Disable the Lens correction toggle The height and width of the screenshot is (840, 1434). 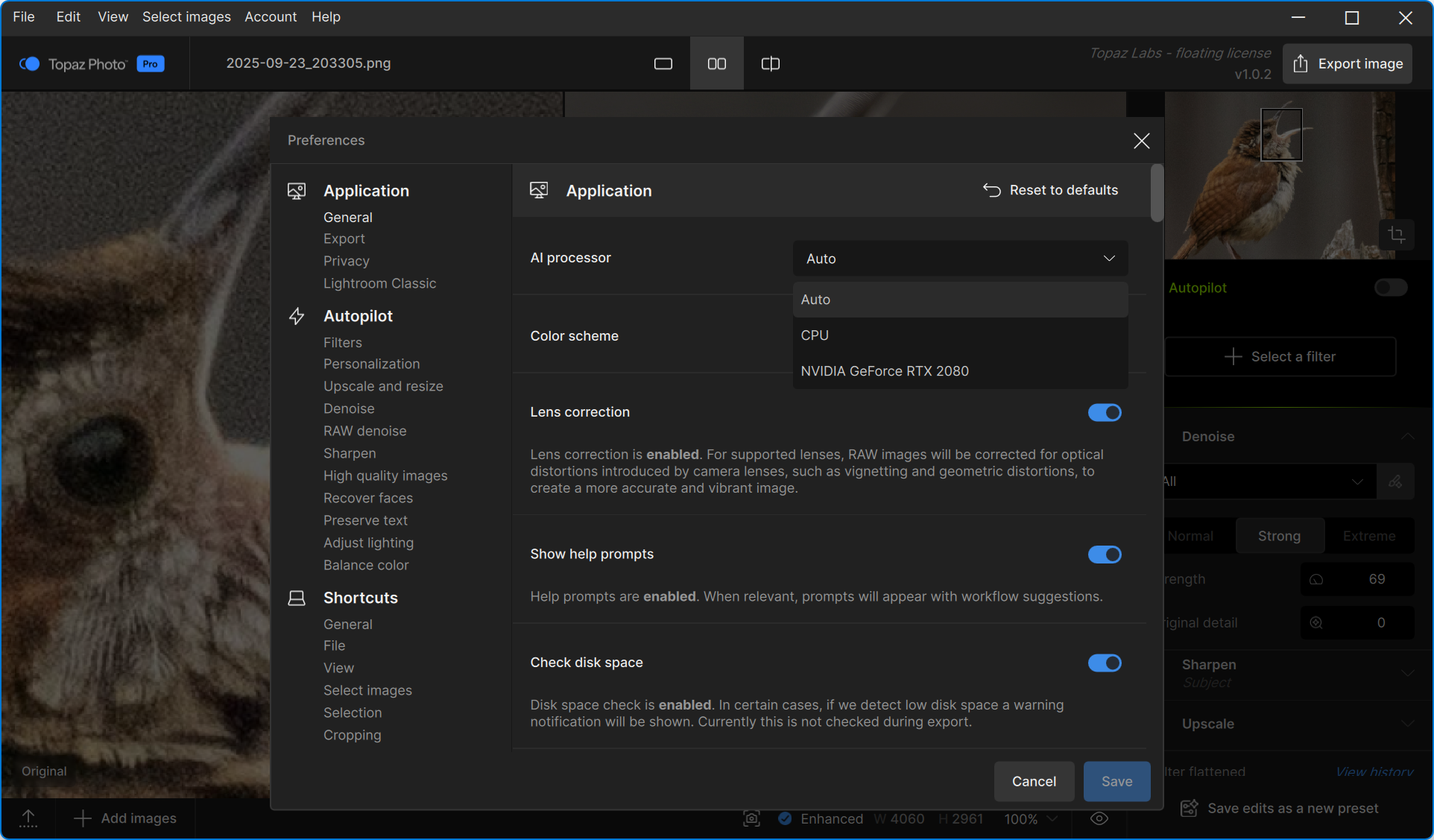pos(1104,413)
